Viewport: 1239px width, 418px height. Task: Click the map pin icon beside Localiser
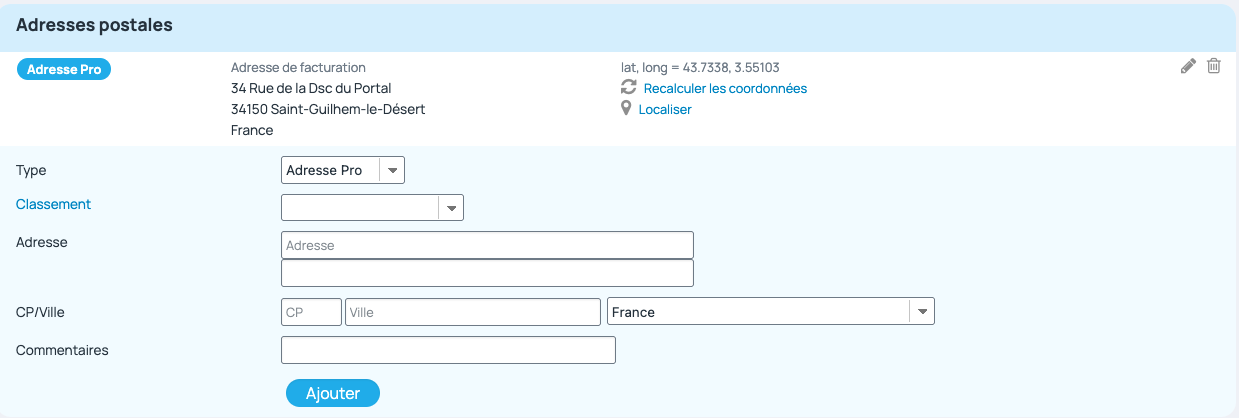[627, 109]
